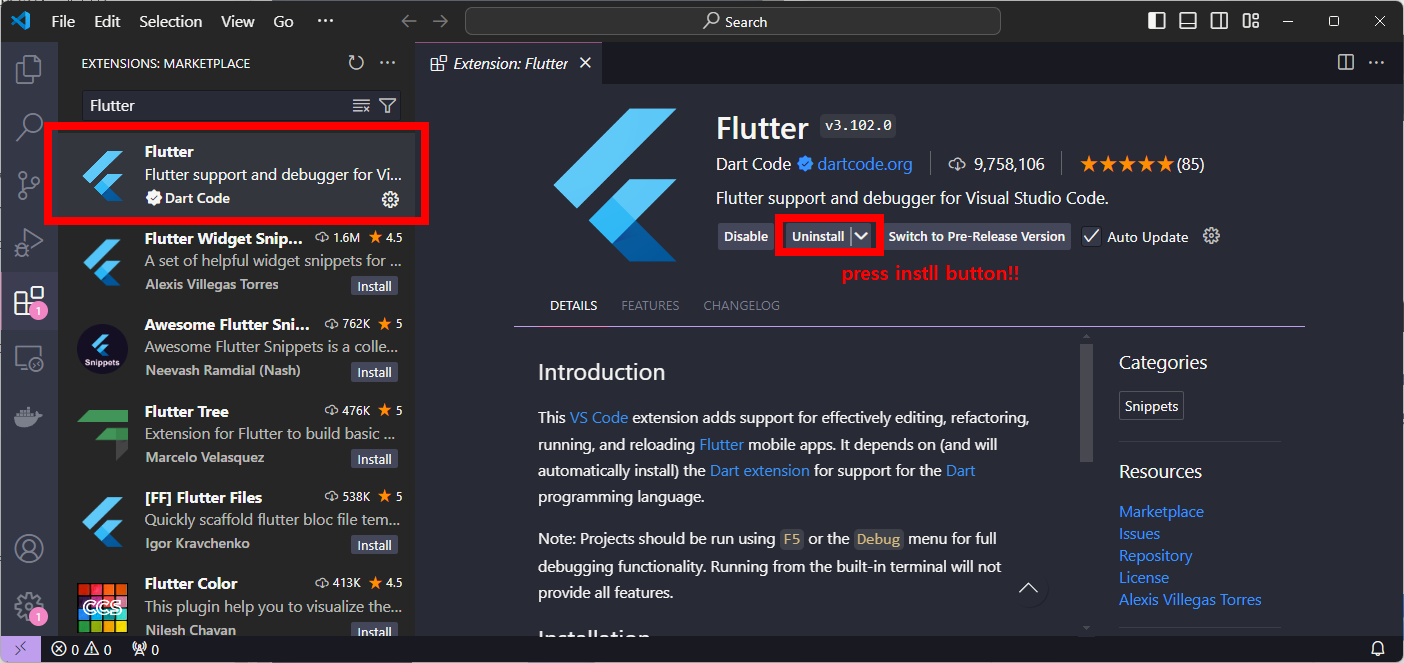
Task: Clear the extensions search results
Action: tap(361, 106)
